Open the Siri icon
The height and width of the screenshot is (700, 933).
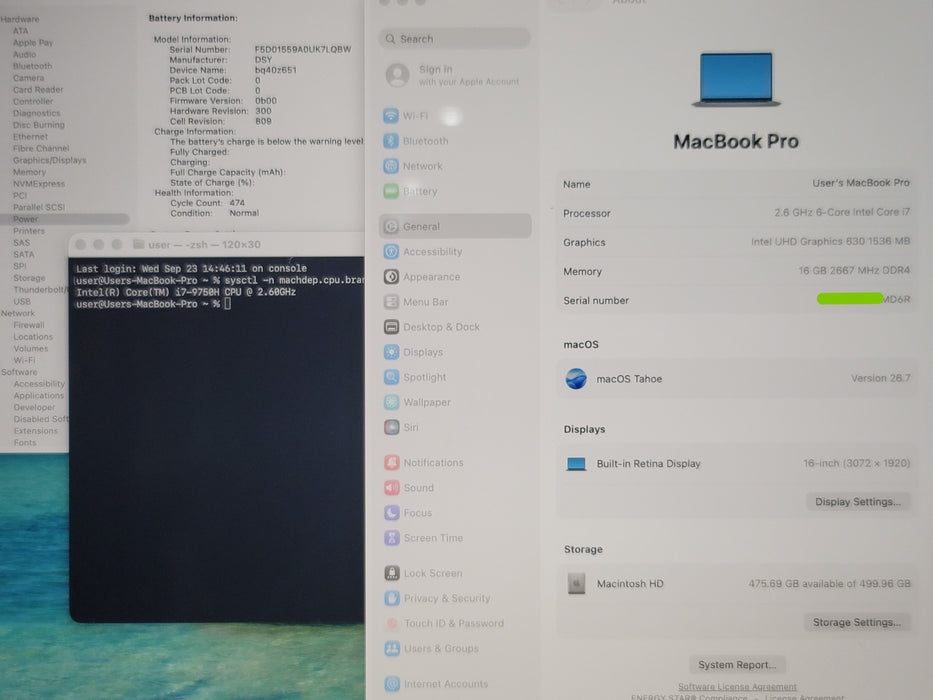coord(391,427)
